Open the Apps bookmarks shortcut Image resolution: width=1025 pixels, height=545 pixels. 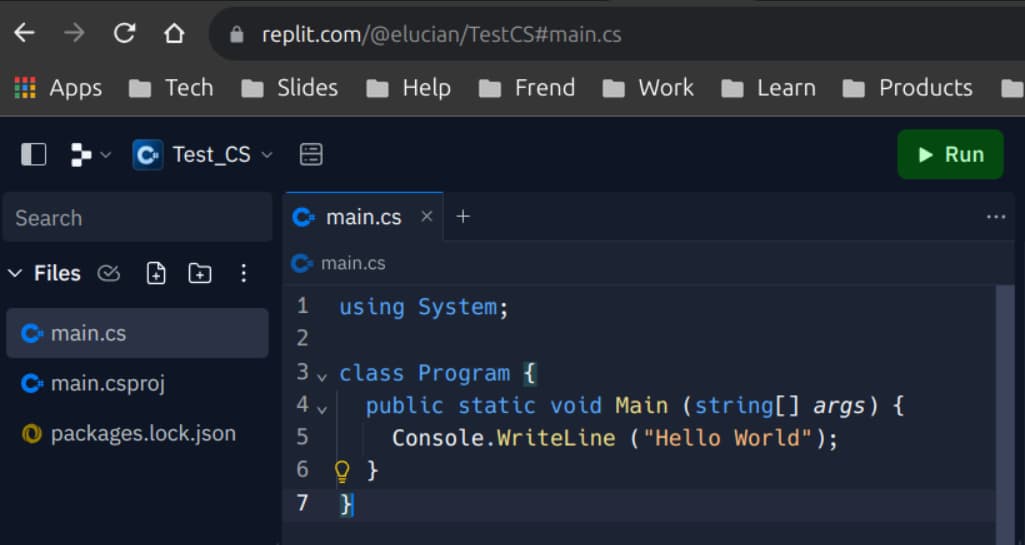coord(58,88)
